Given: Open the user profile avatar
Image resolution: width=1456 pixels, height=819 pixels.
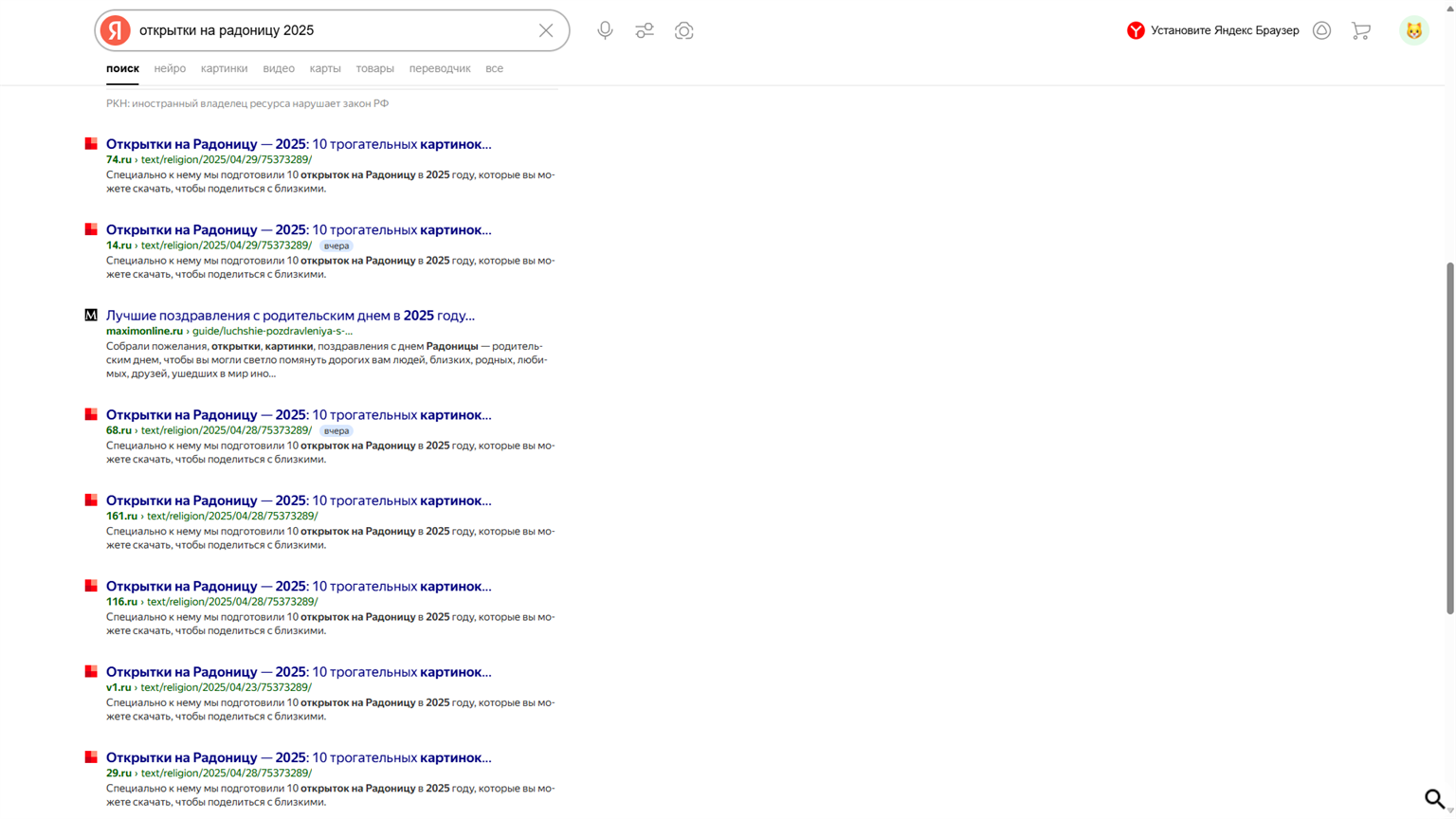Looking at the screenshot, I should pyautogui.click(x=1413, y=30).
